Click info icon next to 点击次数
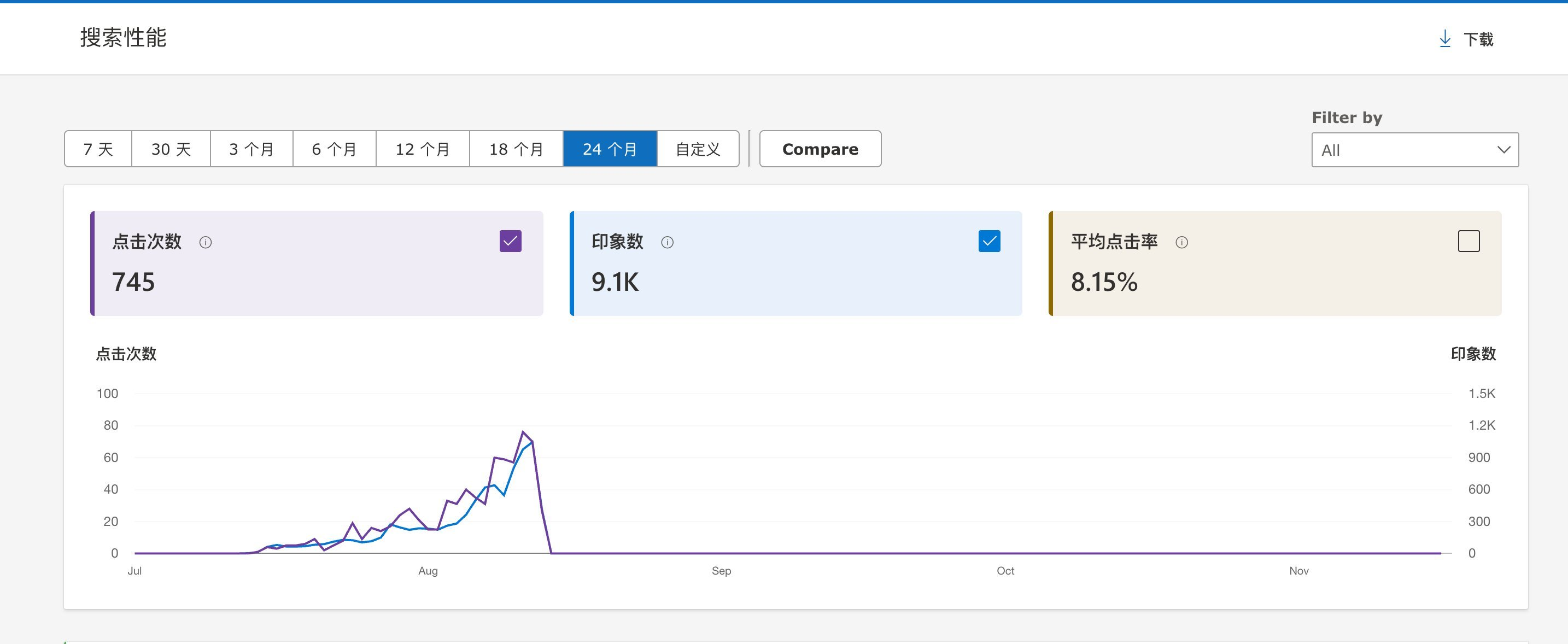Image resolution: width=1568 pixels, height=644 pixels. point(205,242)
